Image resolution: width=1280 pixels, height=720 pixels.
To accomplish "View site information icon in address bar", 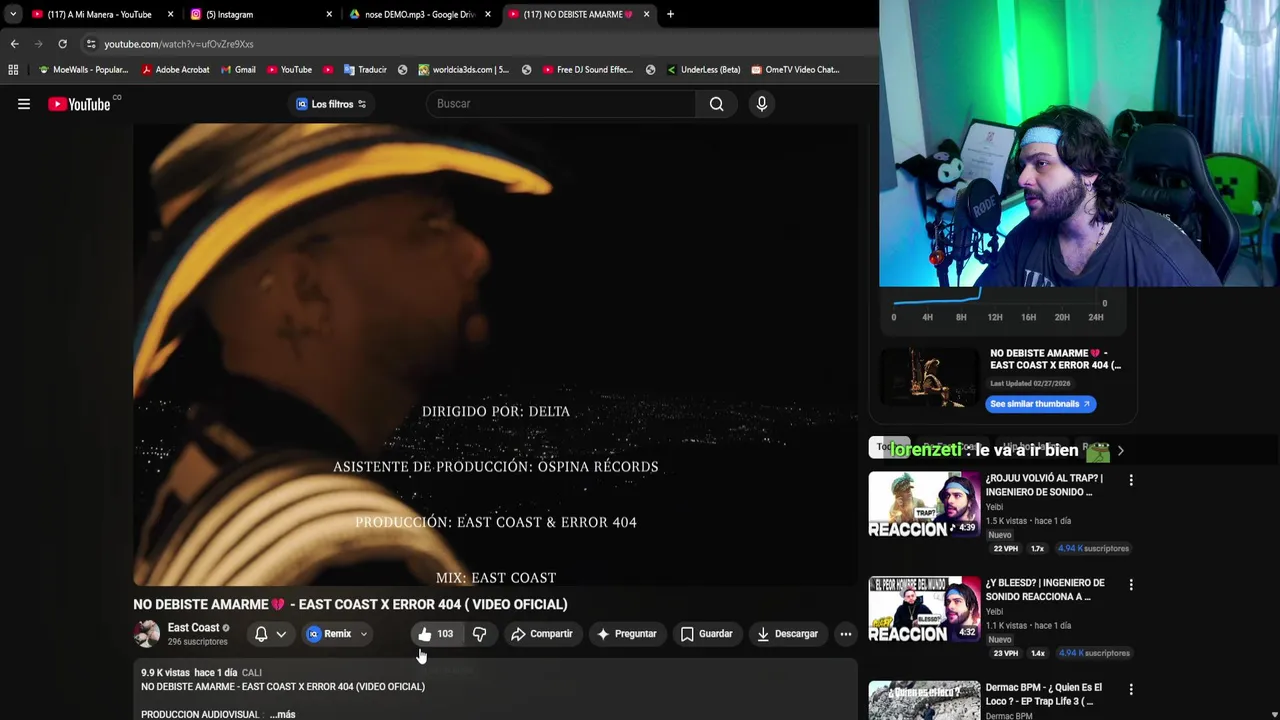I will (90, 44).
